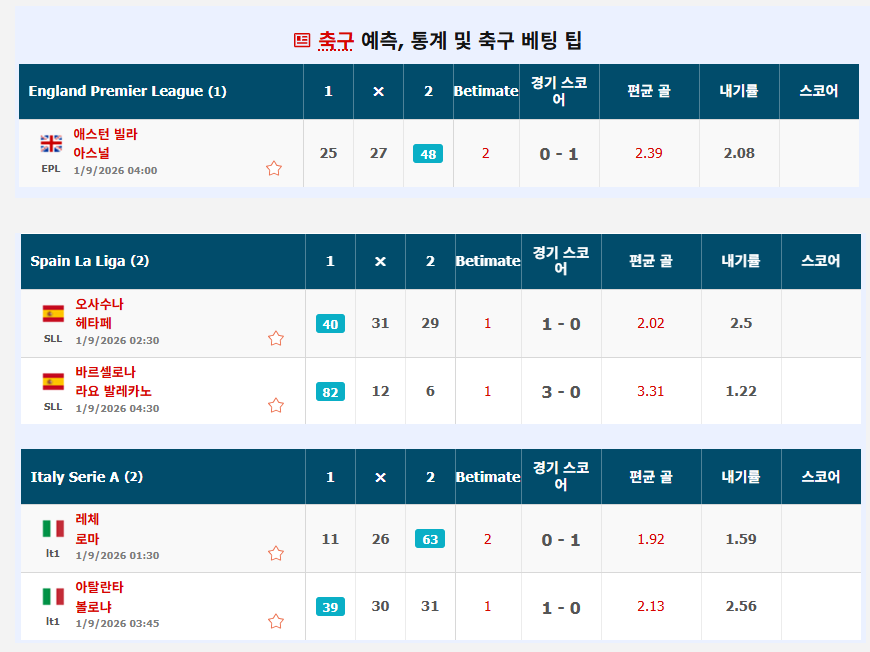Toggle favorite star for 아탈란타 vs 볼로냐
Image resolution: width=870 pixels, height=652 pixels.
276,621
